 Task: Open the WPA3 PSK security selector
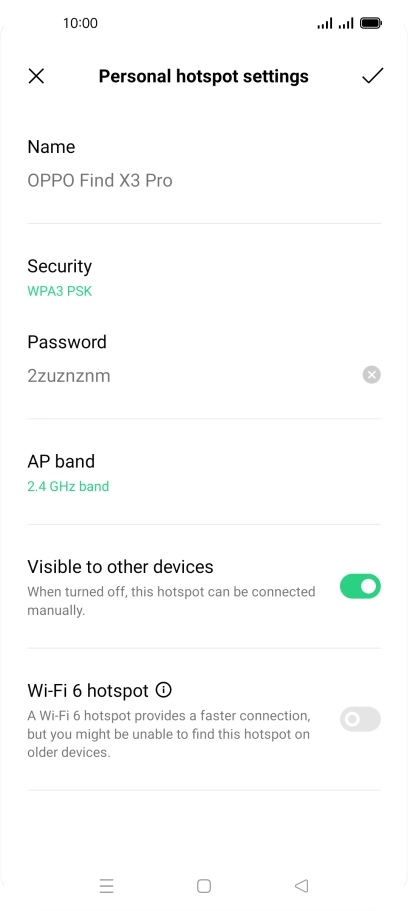(60, 291)
